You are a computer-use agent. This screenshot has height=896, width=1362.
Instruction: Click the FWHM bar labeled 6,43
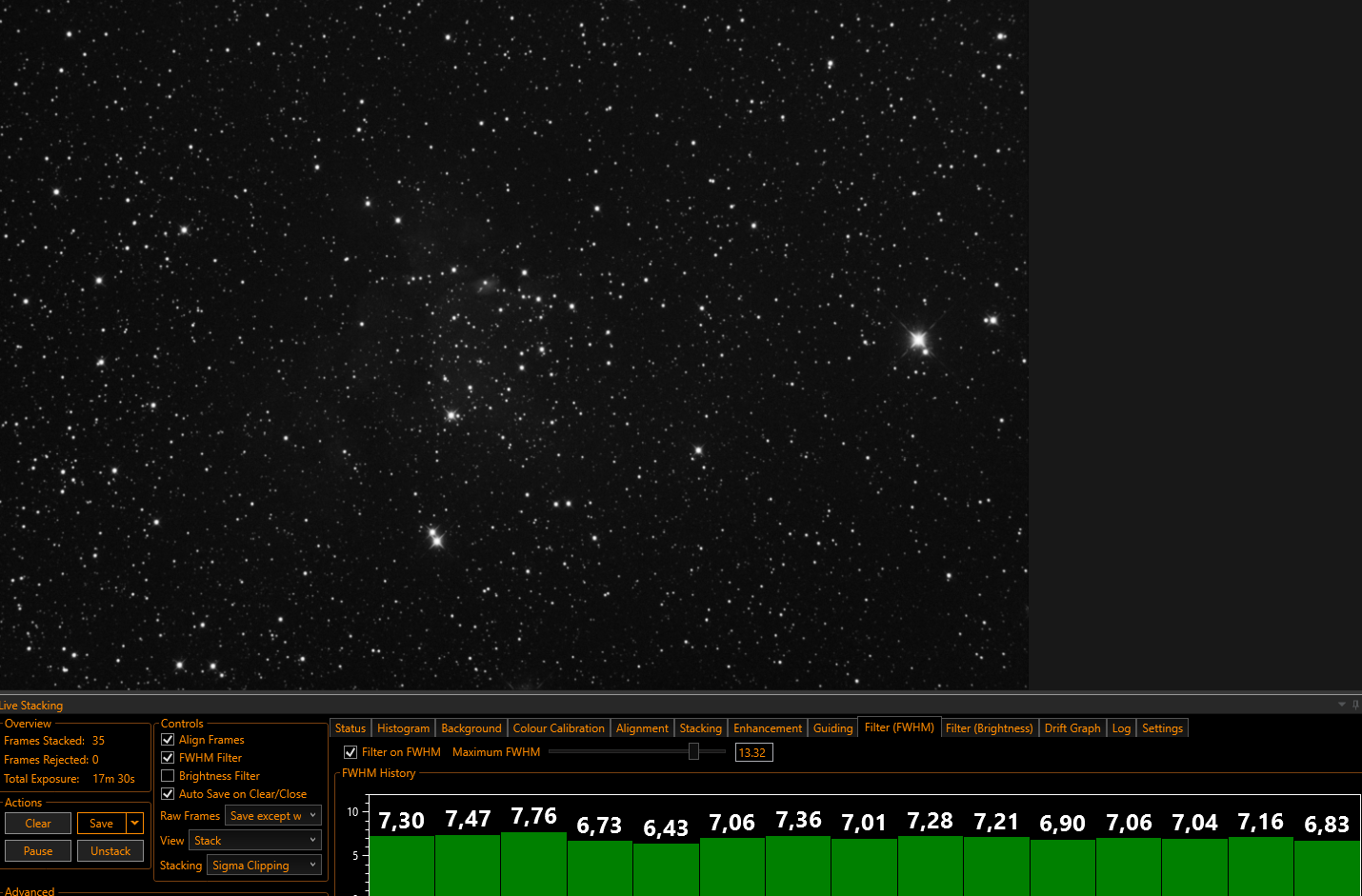pos(666,869)
